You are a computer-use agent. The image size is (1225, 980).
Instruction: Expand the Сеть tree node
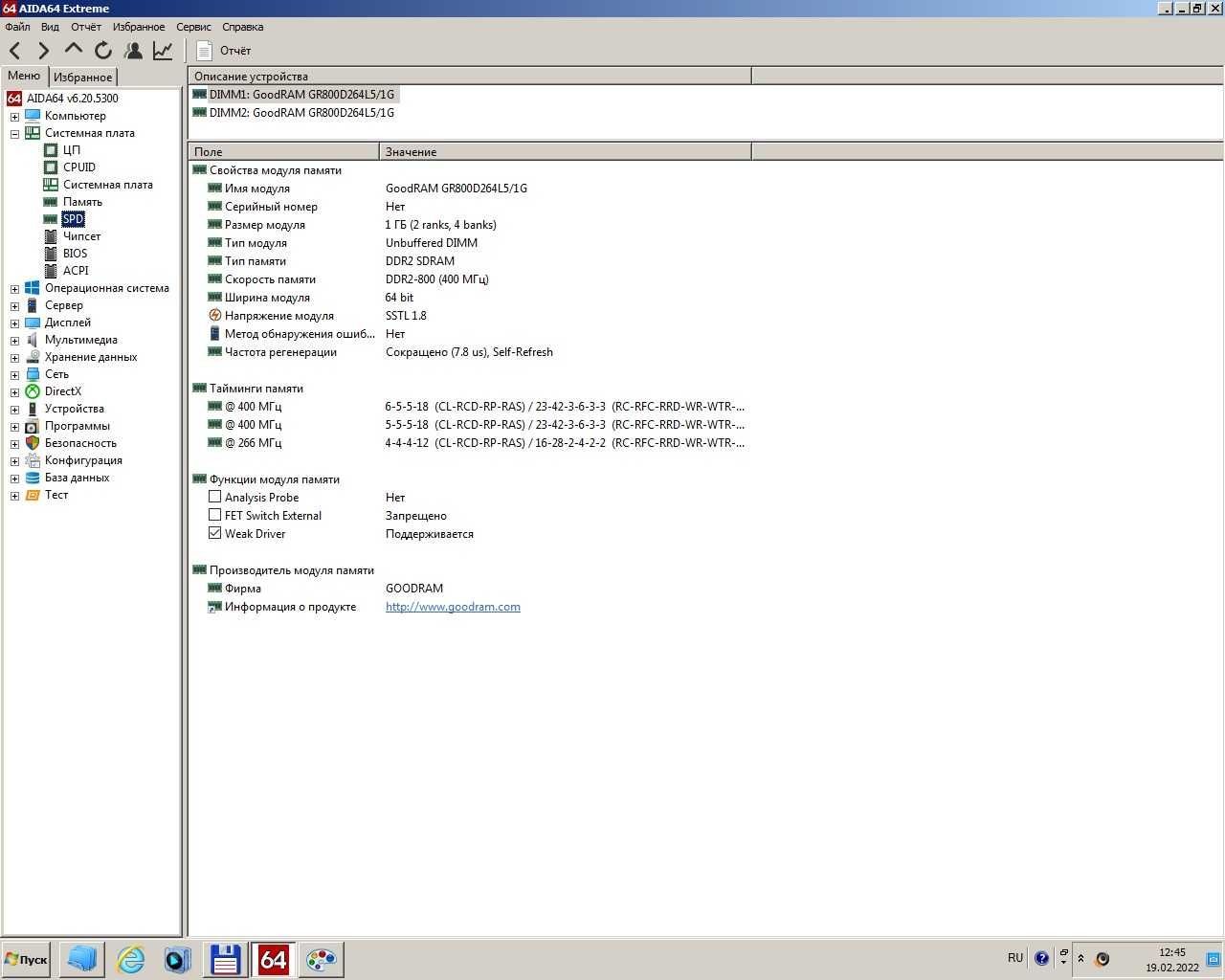click(14, 375)
